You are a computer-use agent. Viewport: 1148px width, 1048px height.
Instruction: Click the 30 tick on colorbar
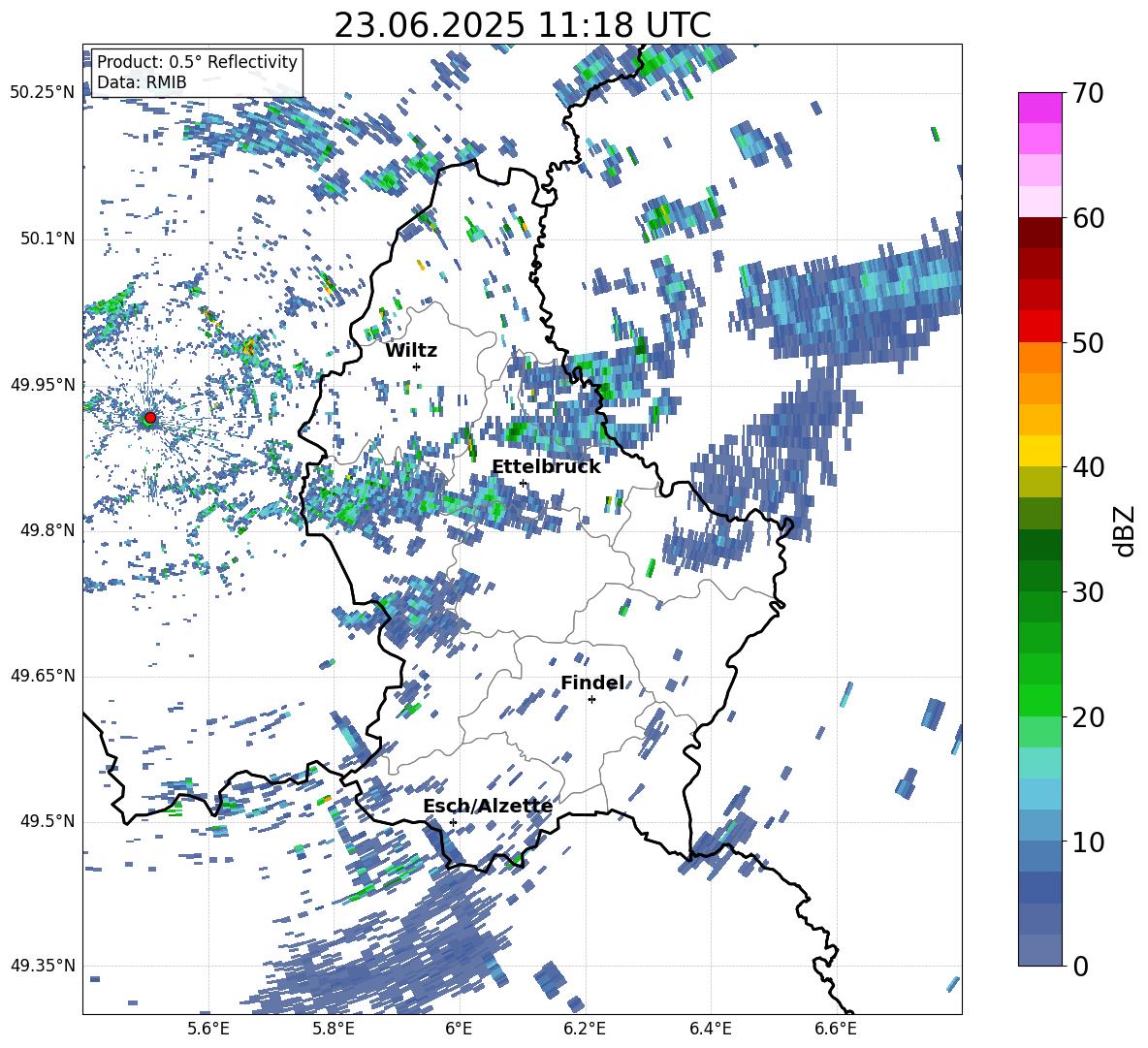(x=1088, y=592)
